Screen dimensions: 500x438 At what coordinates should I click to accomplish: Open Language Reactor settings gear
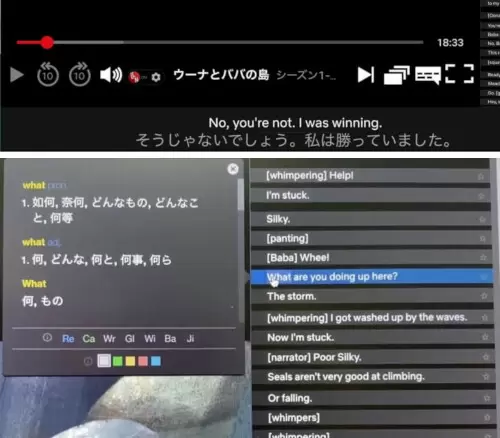click(156, 77)
